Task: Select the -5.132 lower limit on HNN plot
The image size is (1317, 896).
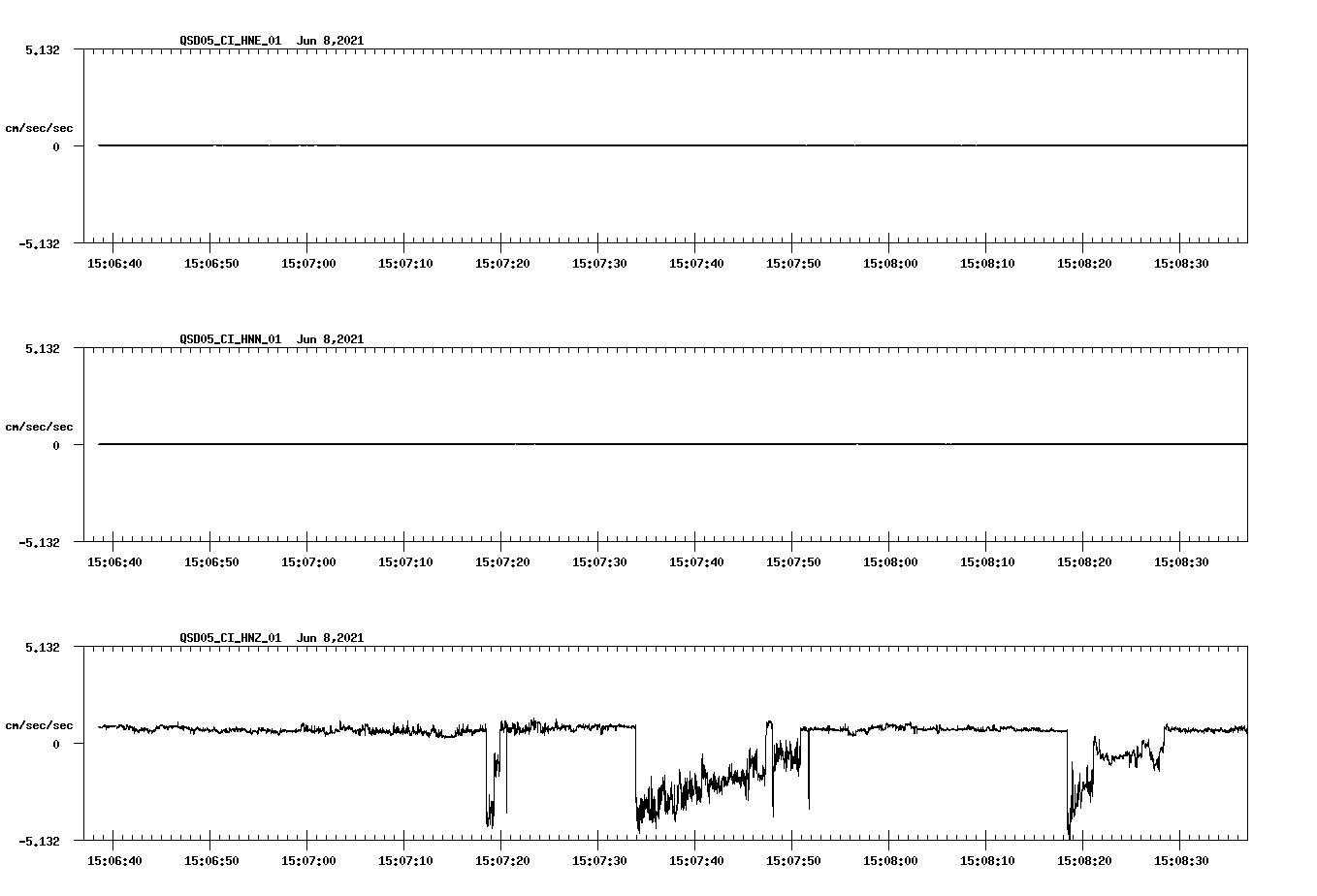Action: tap(39, 542)
